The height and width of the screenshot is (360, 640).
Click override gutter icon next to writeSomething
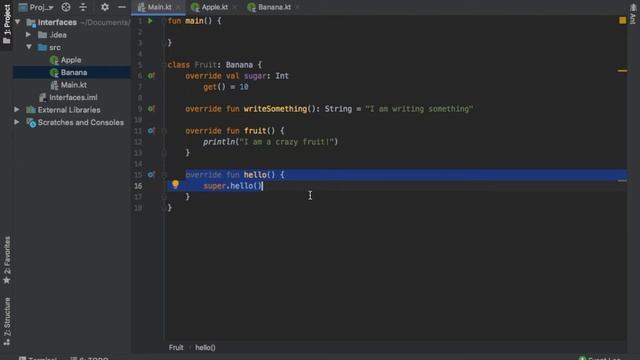151,109
